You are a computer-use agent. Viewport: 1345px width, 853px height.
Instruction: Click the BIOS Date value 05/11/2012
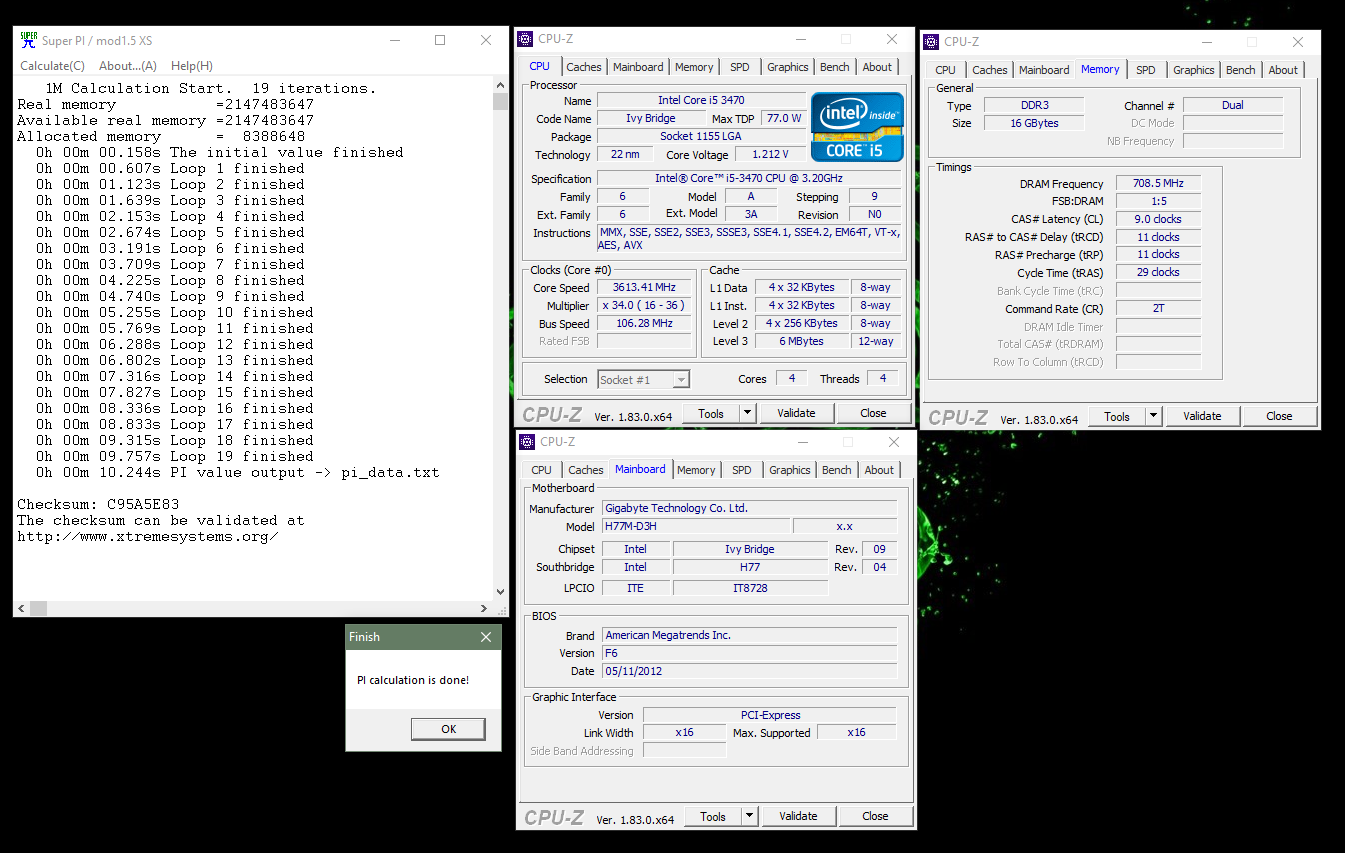coord(749,671)
